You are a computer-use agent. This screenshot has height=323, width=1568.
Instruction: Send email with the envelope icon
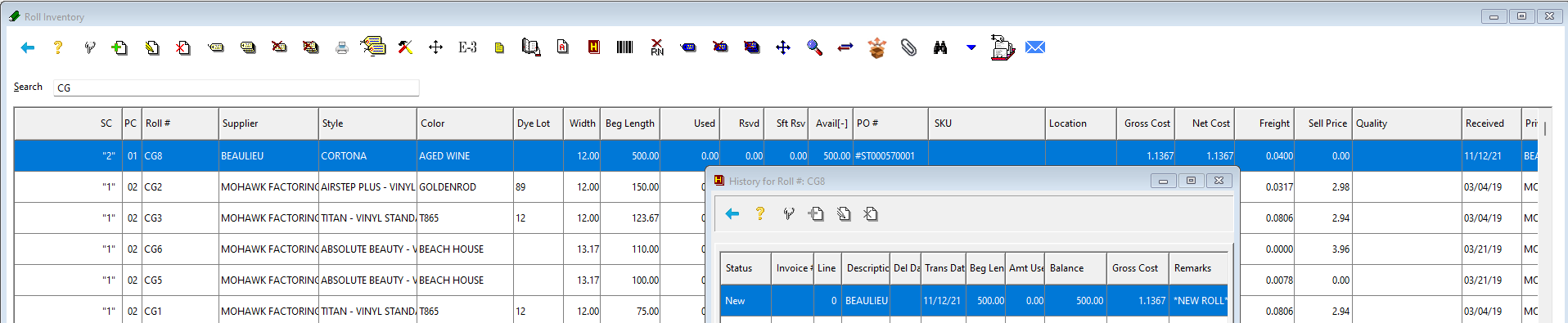[1035, 48]
